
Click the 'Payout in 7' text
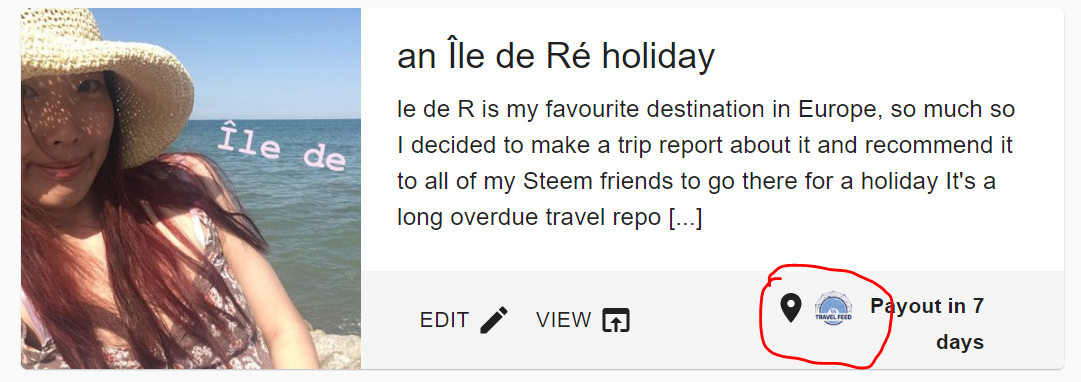pos(927,305)
